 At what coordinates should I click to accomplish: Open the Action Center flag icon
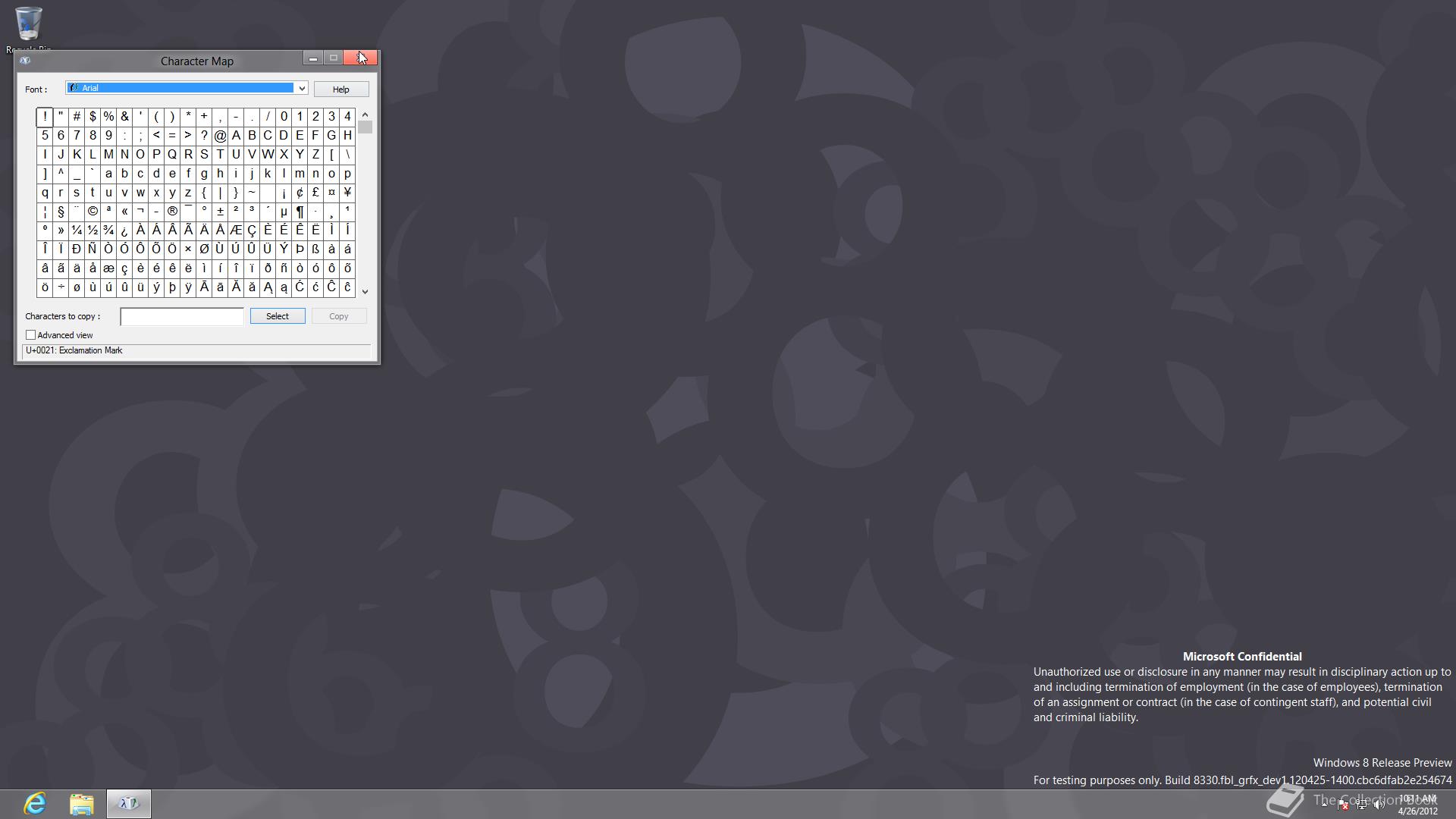[x=1344, y=805]
